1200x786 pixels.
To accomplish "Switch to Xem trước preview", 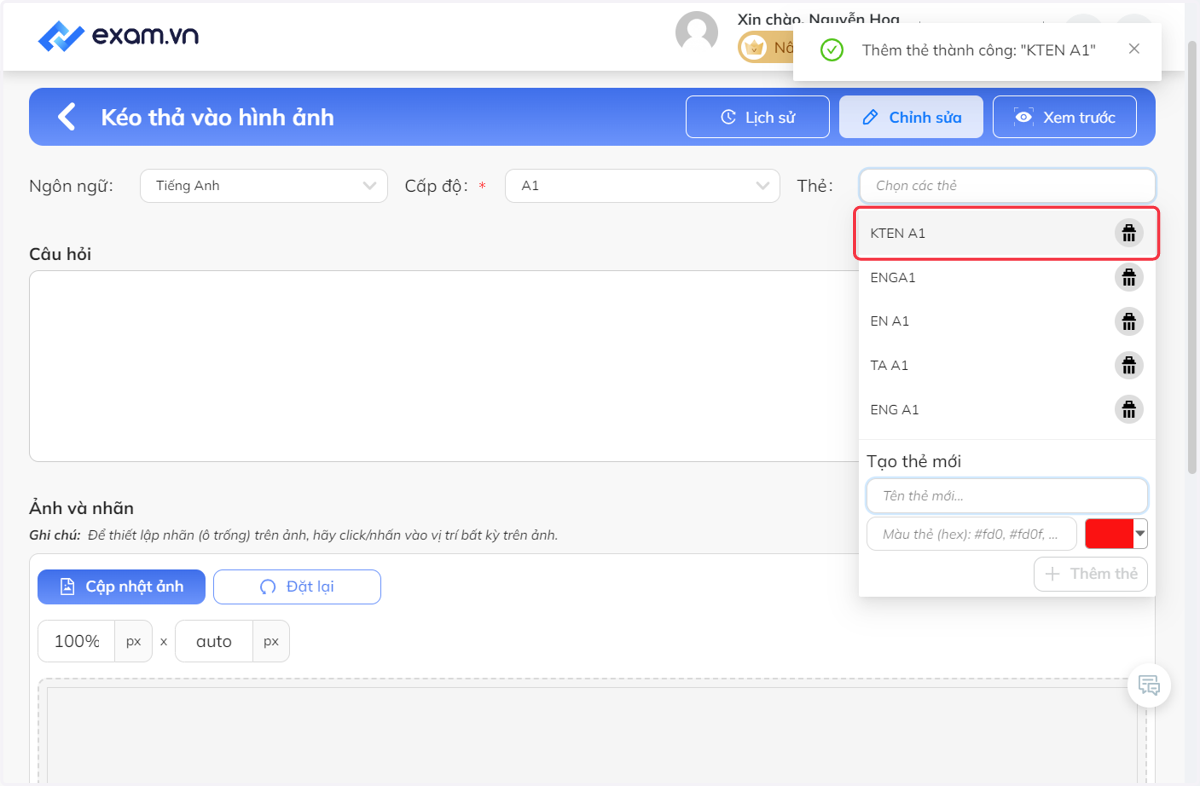I will point(1065,117).
